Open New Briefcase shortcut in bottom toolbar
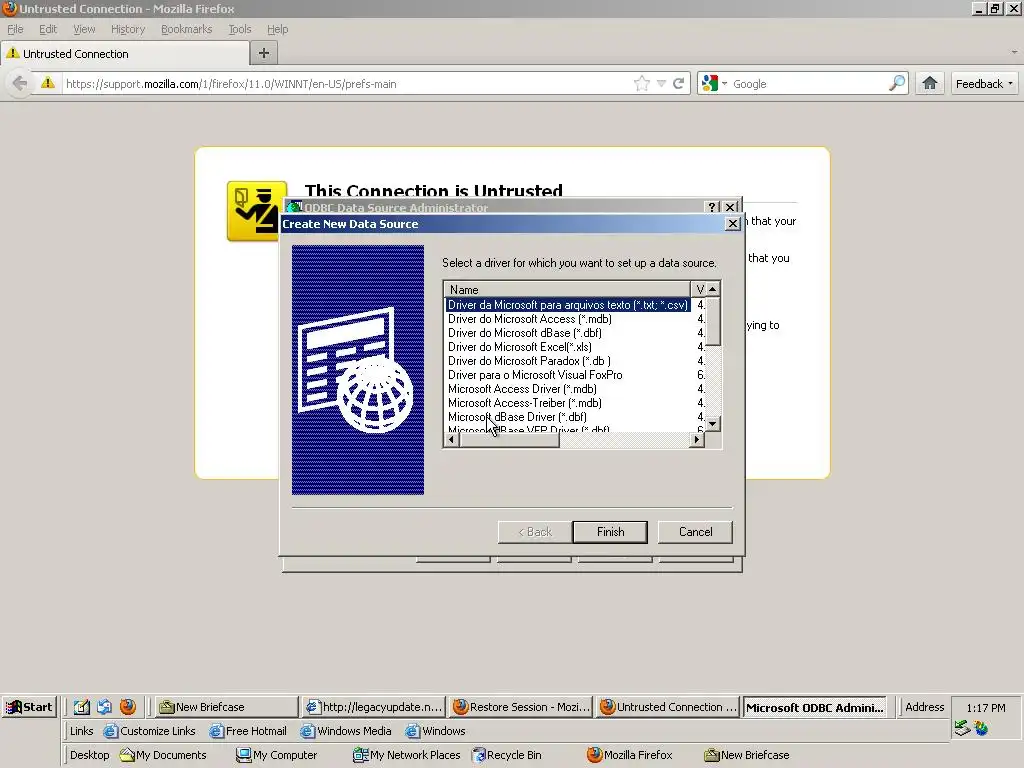 pos(746,755)
